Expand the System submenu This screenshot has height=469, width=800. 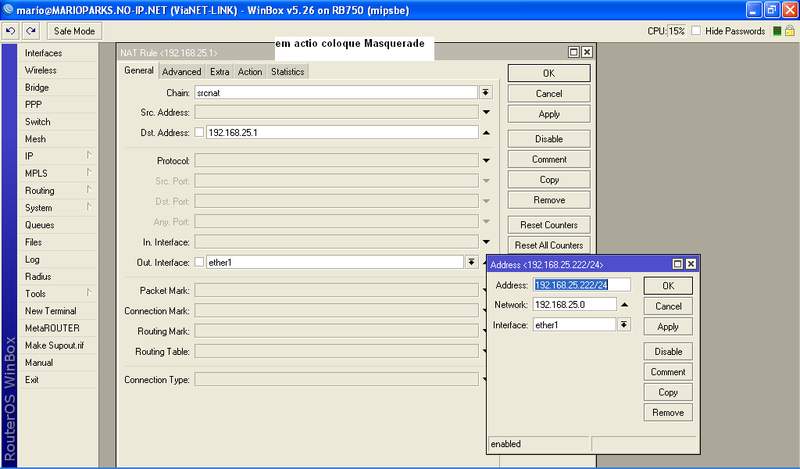(x=89, y=206)
